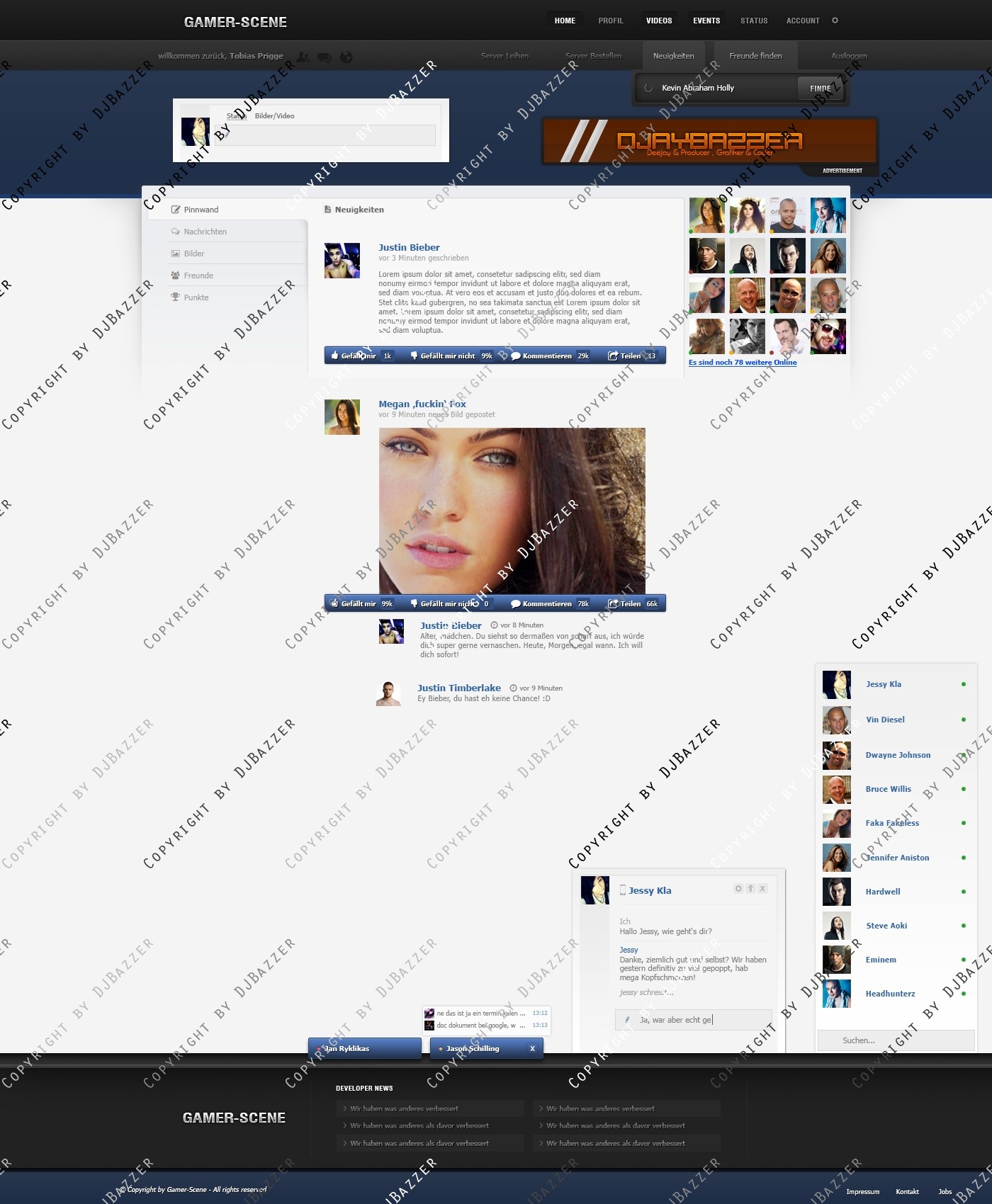Click the up-arrow icon in Jessy Kla chat

coord(750,888)
